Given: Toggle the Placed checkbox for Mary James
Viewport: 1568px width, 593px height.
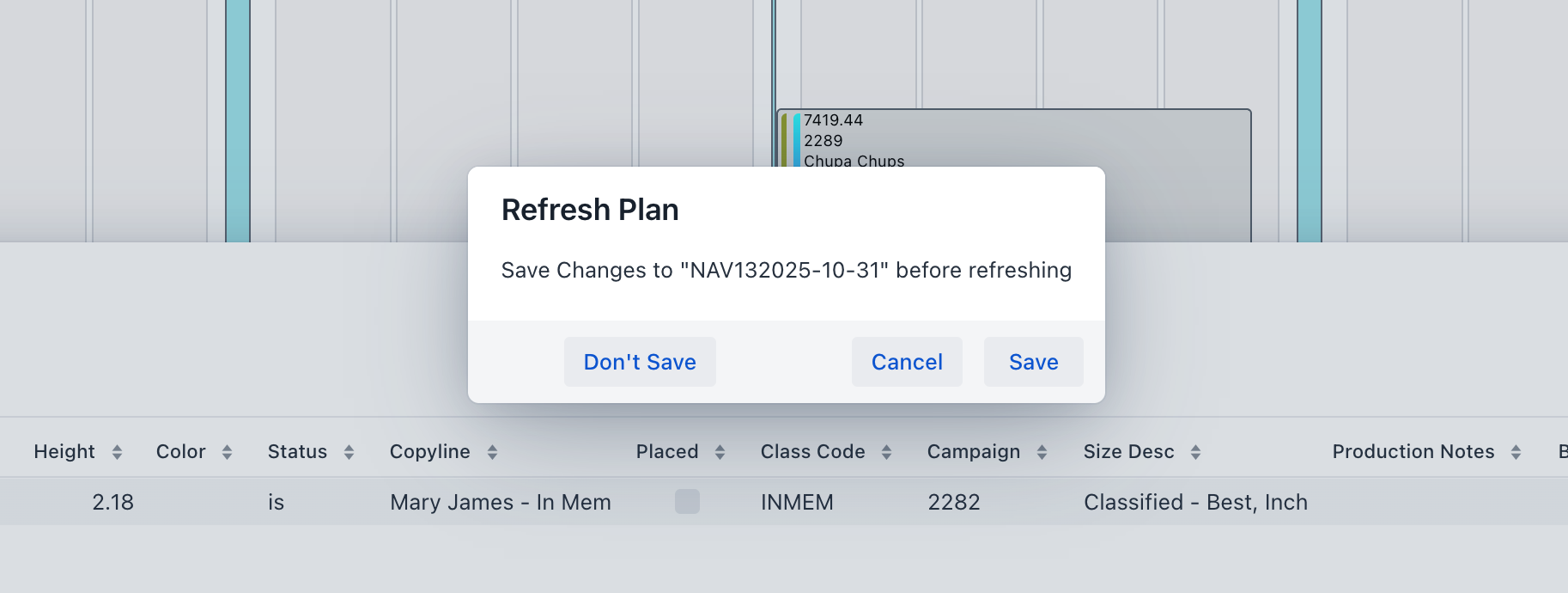Looking at the screenshot, I should click(x=687, y=502).
